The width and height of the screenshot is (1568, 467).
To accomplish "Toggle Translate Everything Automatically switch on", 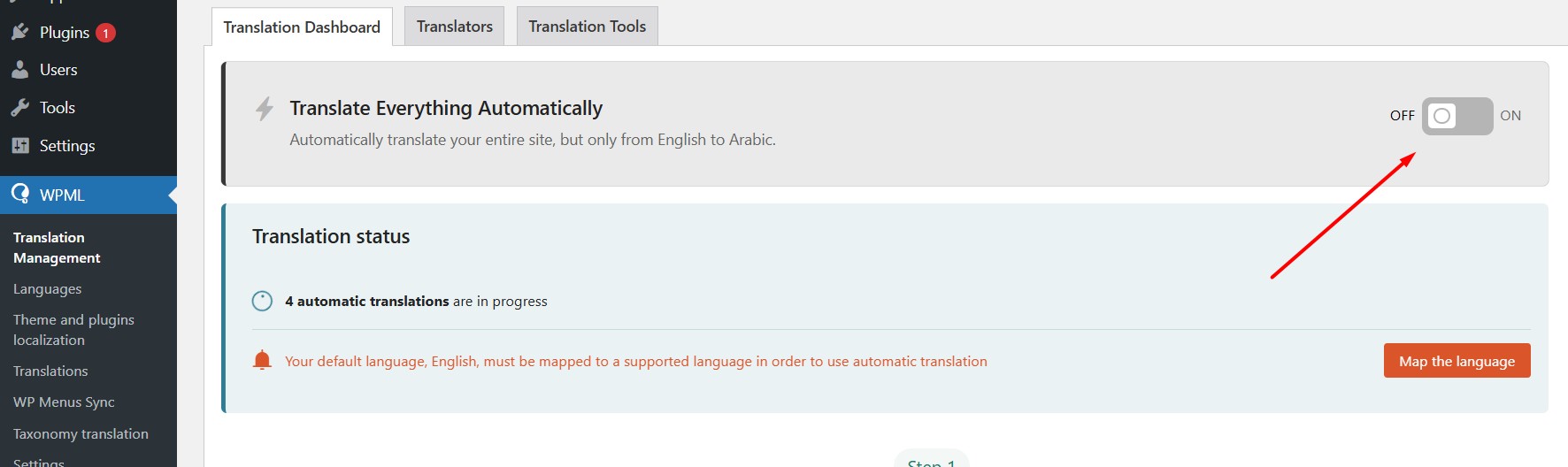I will point(1457,116).
